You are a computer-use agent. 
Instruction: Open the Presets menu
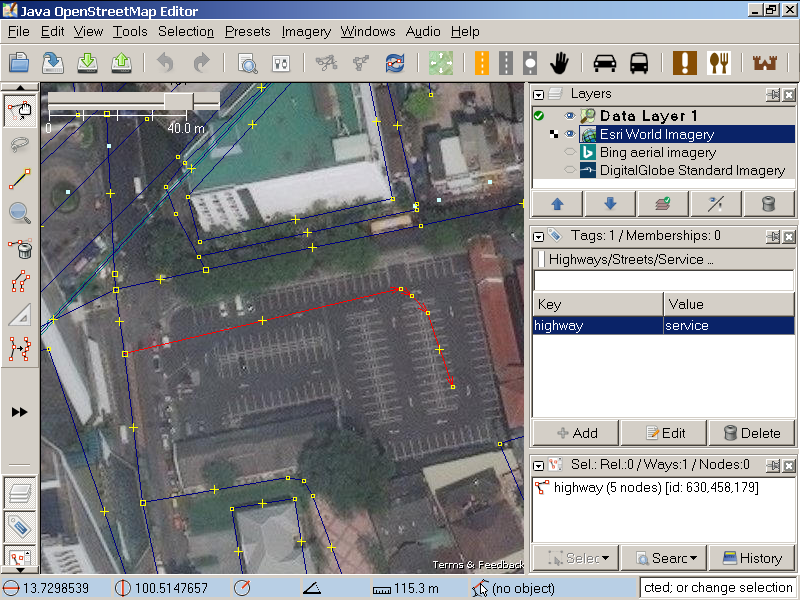pos(247,31)
